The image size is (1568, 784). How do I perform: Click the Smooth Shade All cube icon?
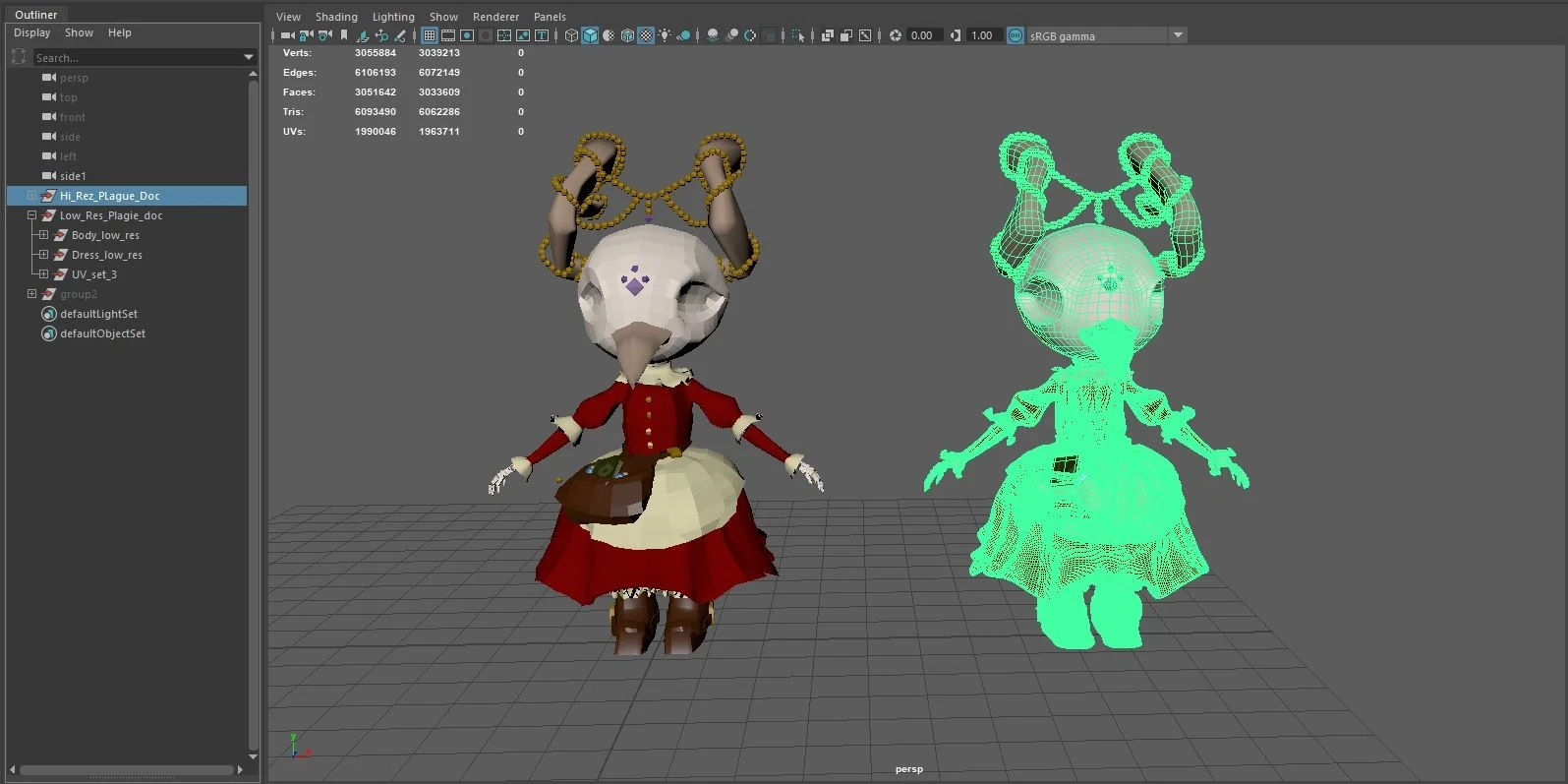pyautogui.click(x=590, y=35)
